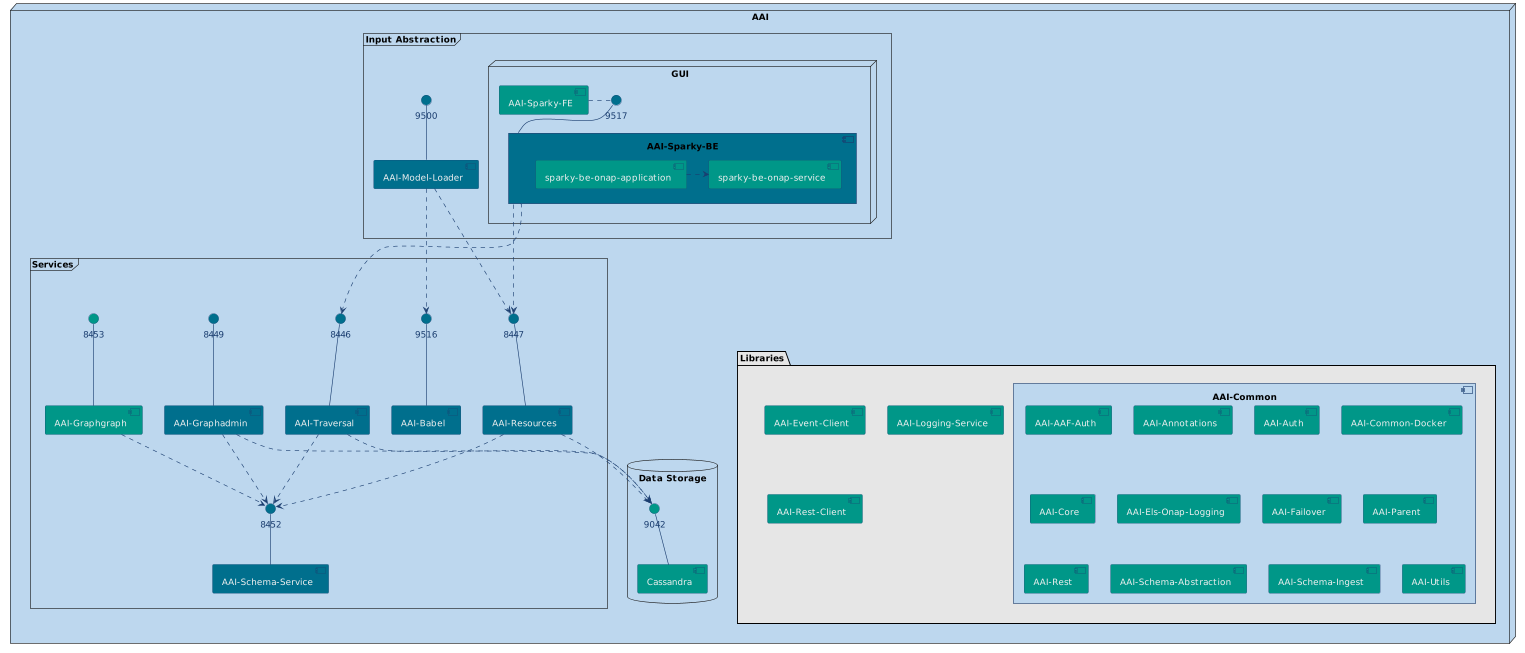Click the Data Storage database label
The width and height of the screenshot is (1525, 653).
[672, 478]
